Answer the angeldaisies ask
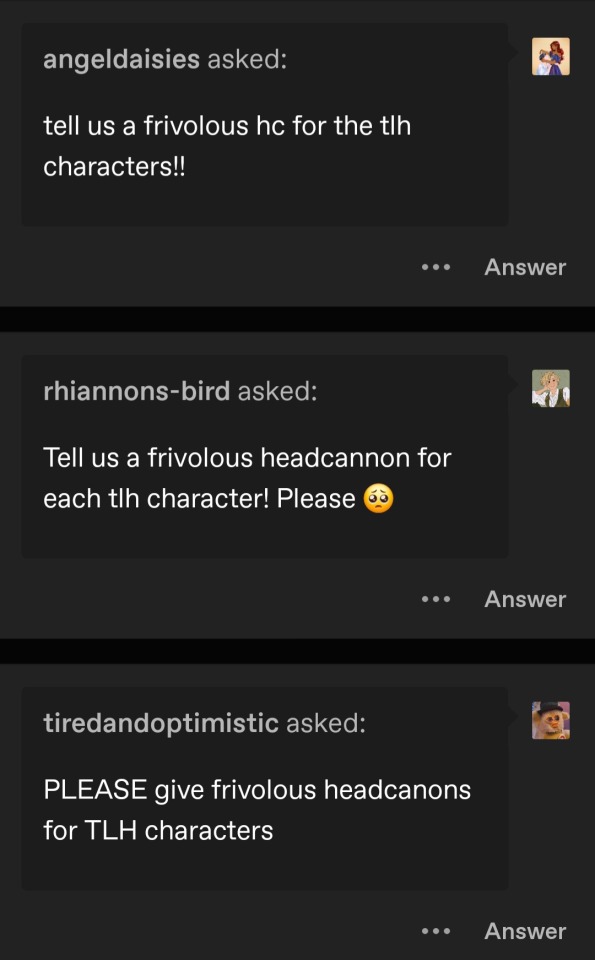Viewport: 595px width, 960px height. pos(525,268)
